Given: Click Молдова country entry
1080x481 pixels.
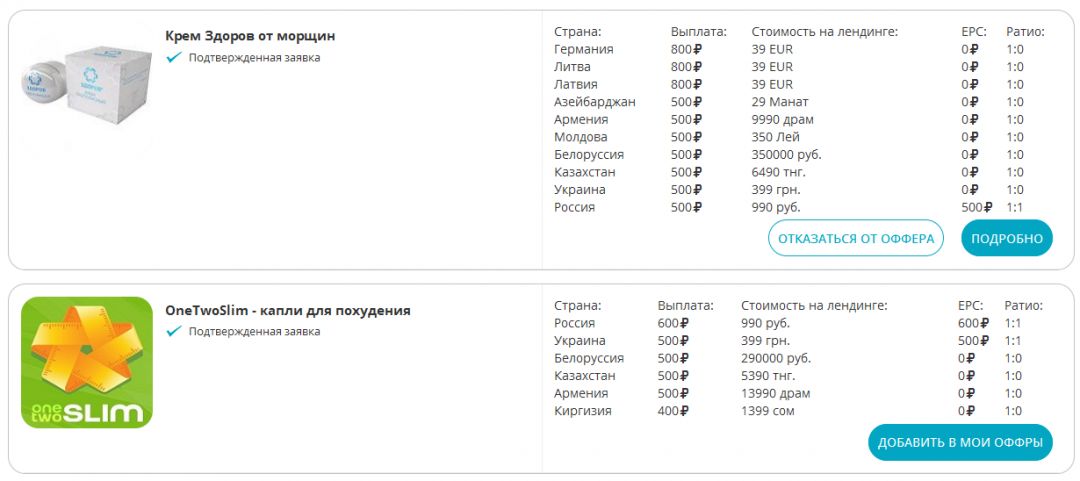Looking at the screenshot, I should tap(581, 137).
